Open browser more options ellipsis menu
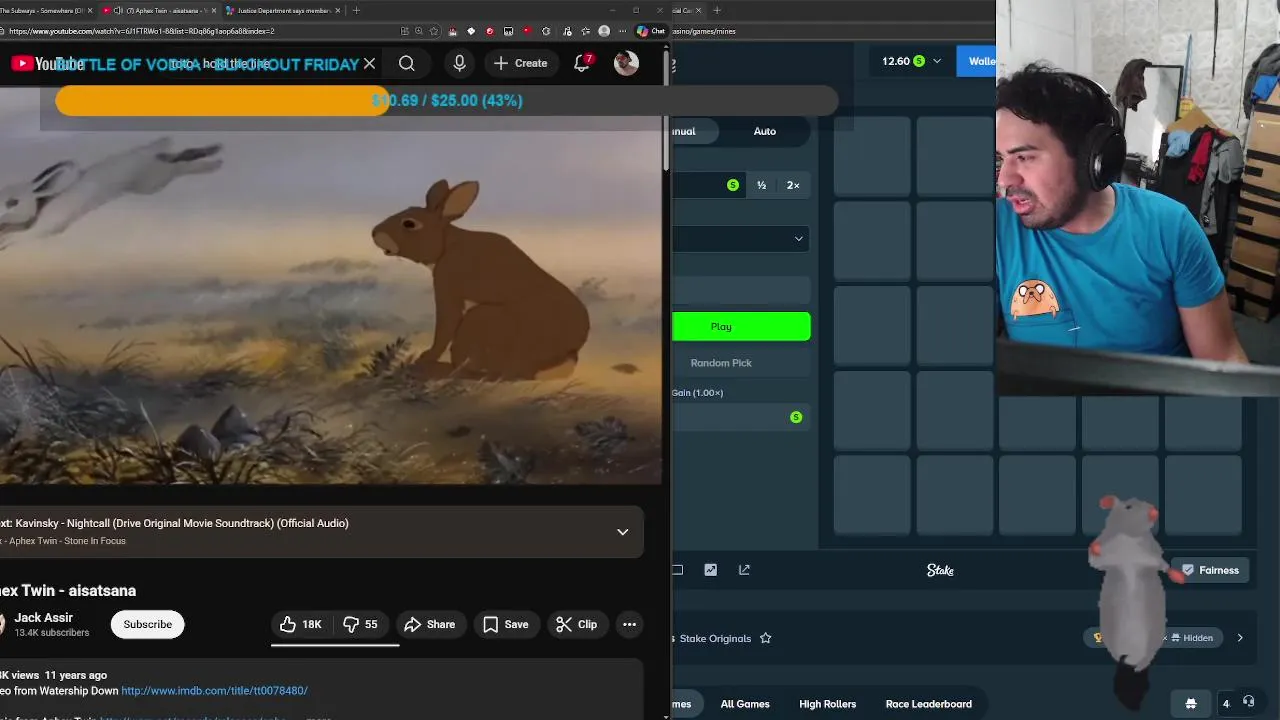This screenshot has width=1280, height=720. pos(623,31)
